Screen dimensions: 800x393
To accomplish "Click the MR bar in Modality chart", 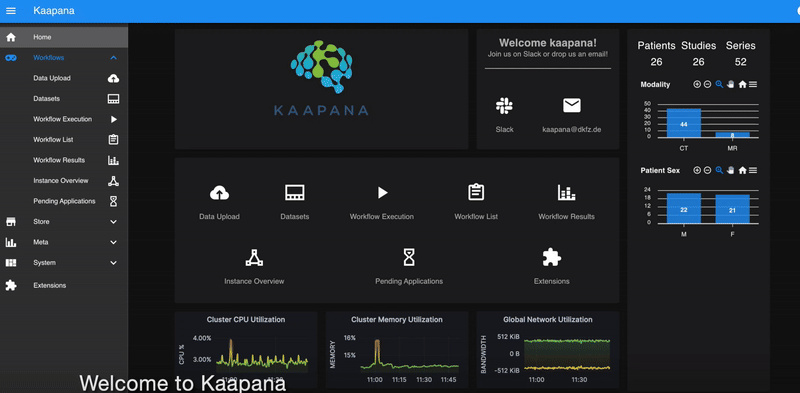I will [x=732, y=135].
